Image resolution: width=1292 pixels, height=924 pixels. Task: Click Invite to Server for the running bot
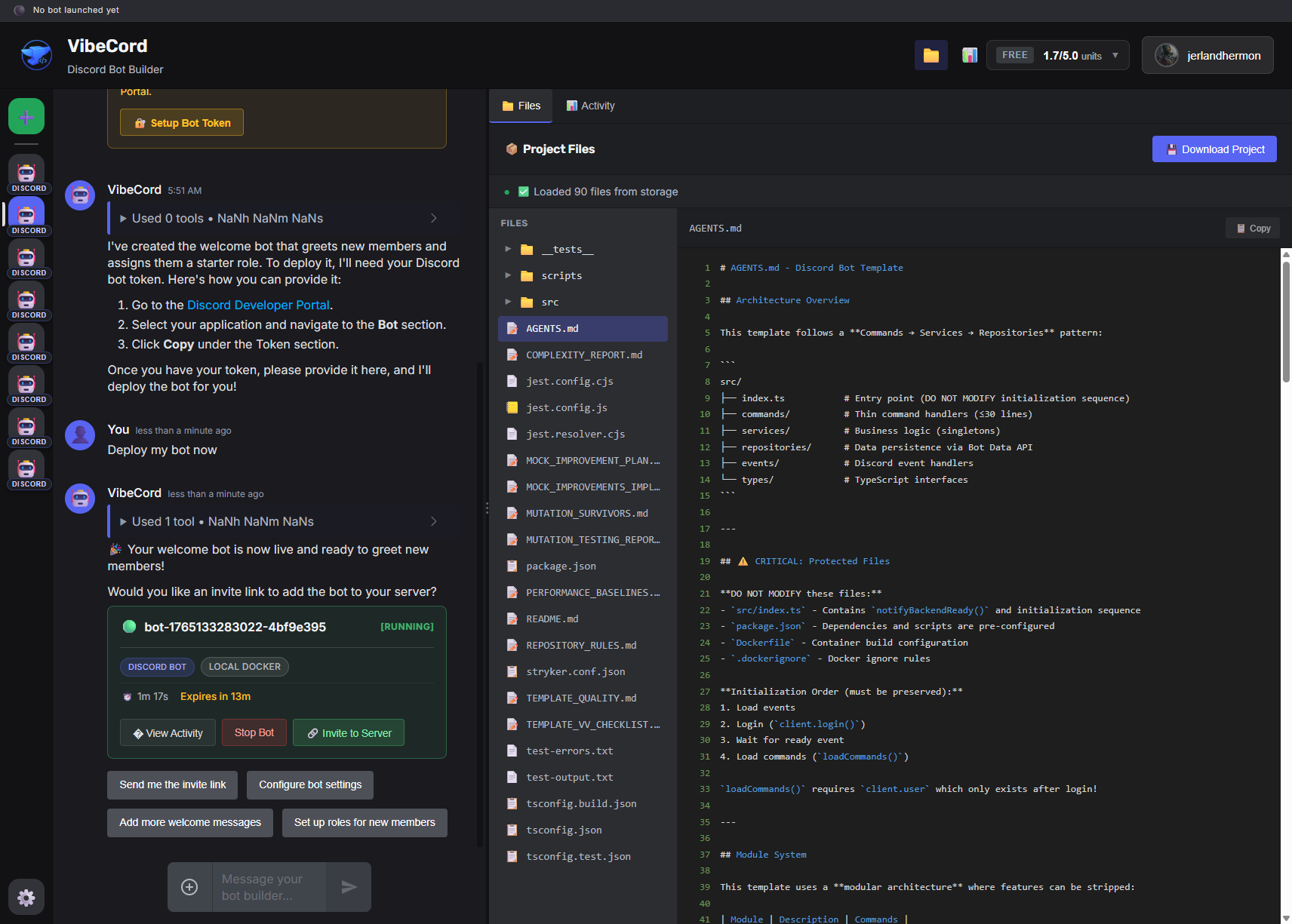[348, 732]
